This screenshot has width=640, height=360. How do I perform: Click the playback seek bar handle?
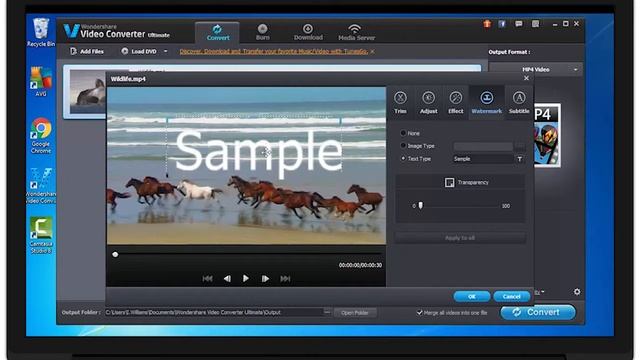(x=115, y=254)
